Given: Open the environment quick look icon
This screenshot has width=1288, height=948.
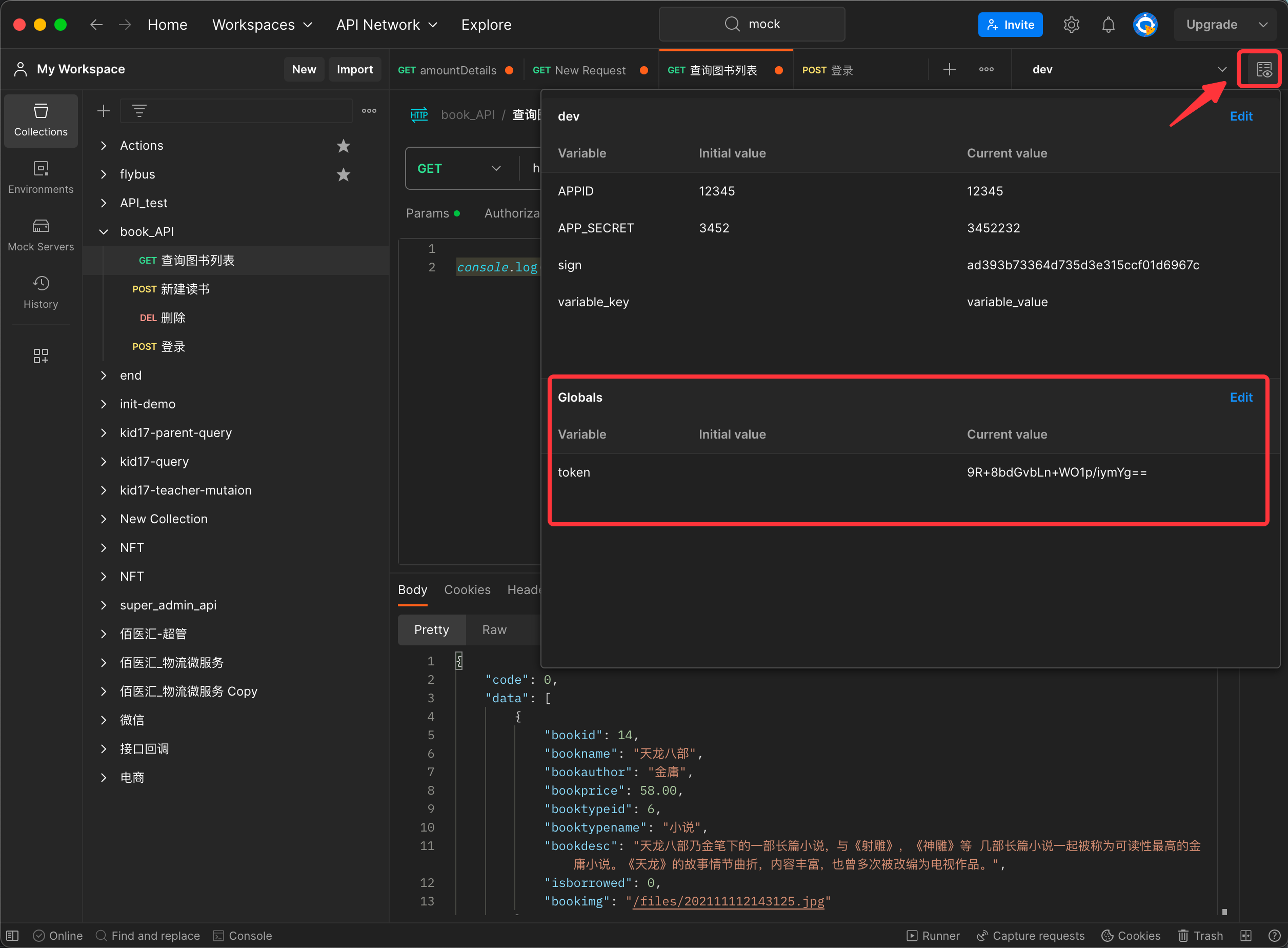Looking at the screenshot, I should tap(1263, 69).
